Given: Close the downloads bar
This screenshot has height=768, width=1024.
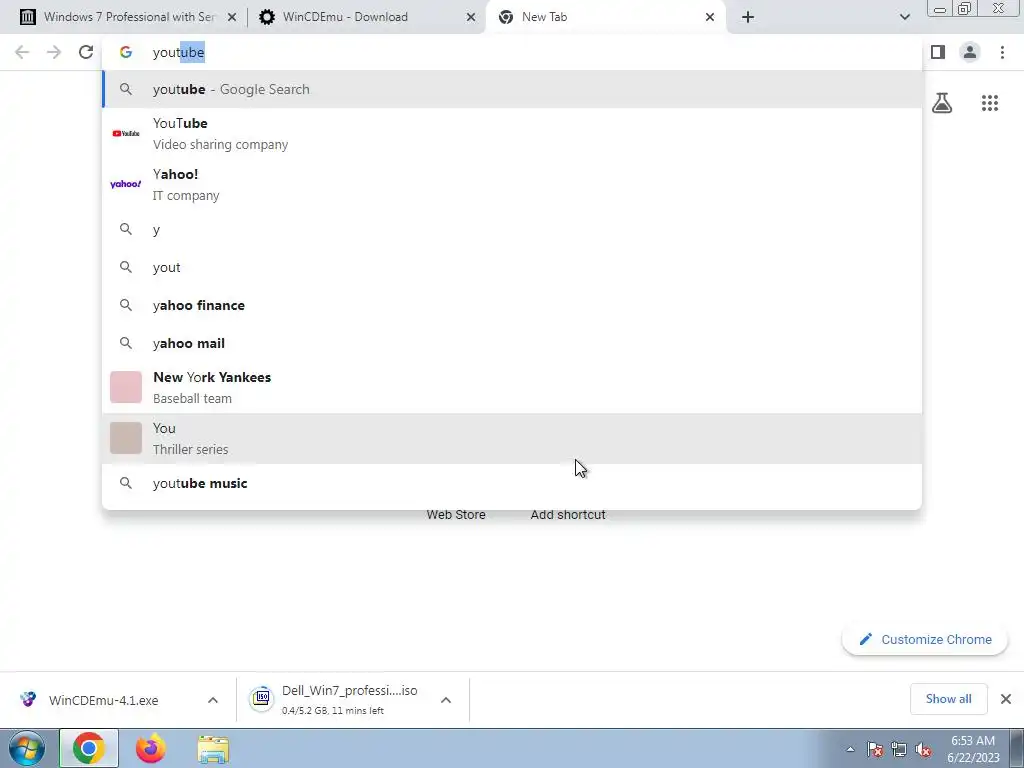Looking at the screenshot, I should 1006,699.
